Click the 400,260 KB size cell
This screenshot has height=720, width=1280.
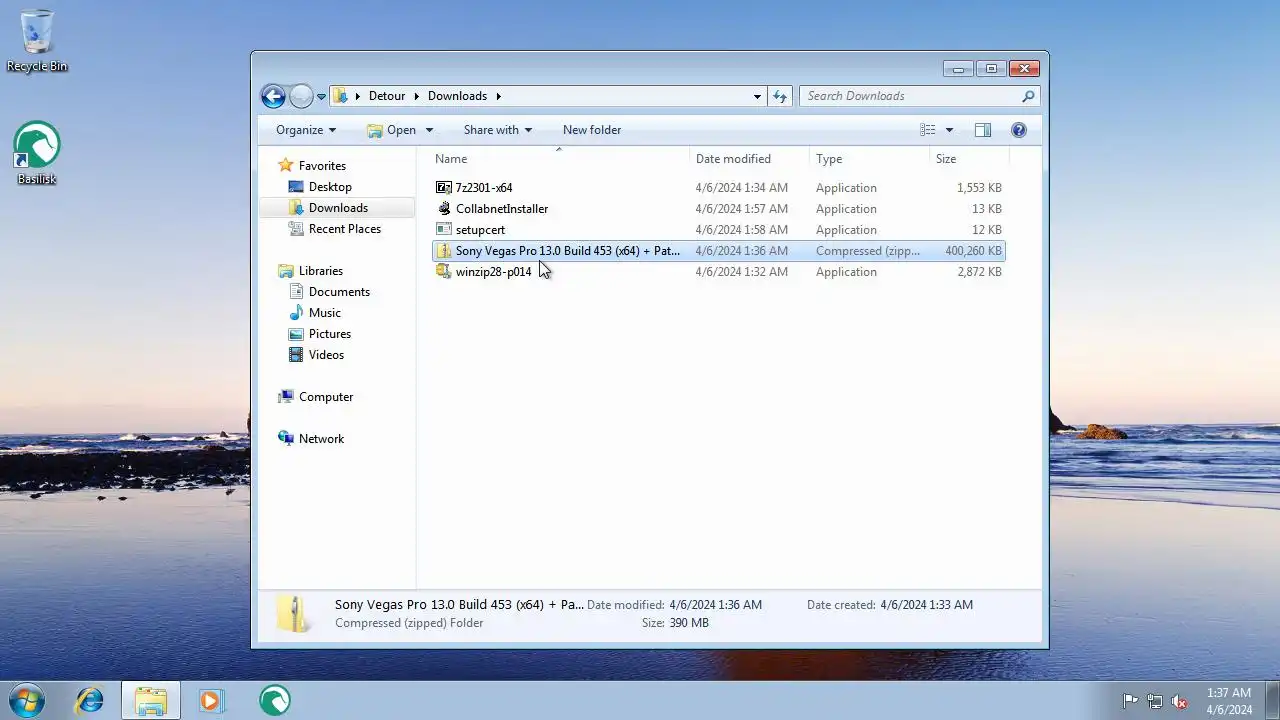(973, 251)
